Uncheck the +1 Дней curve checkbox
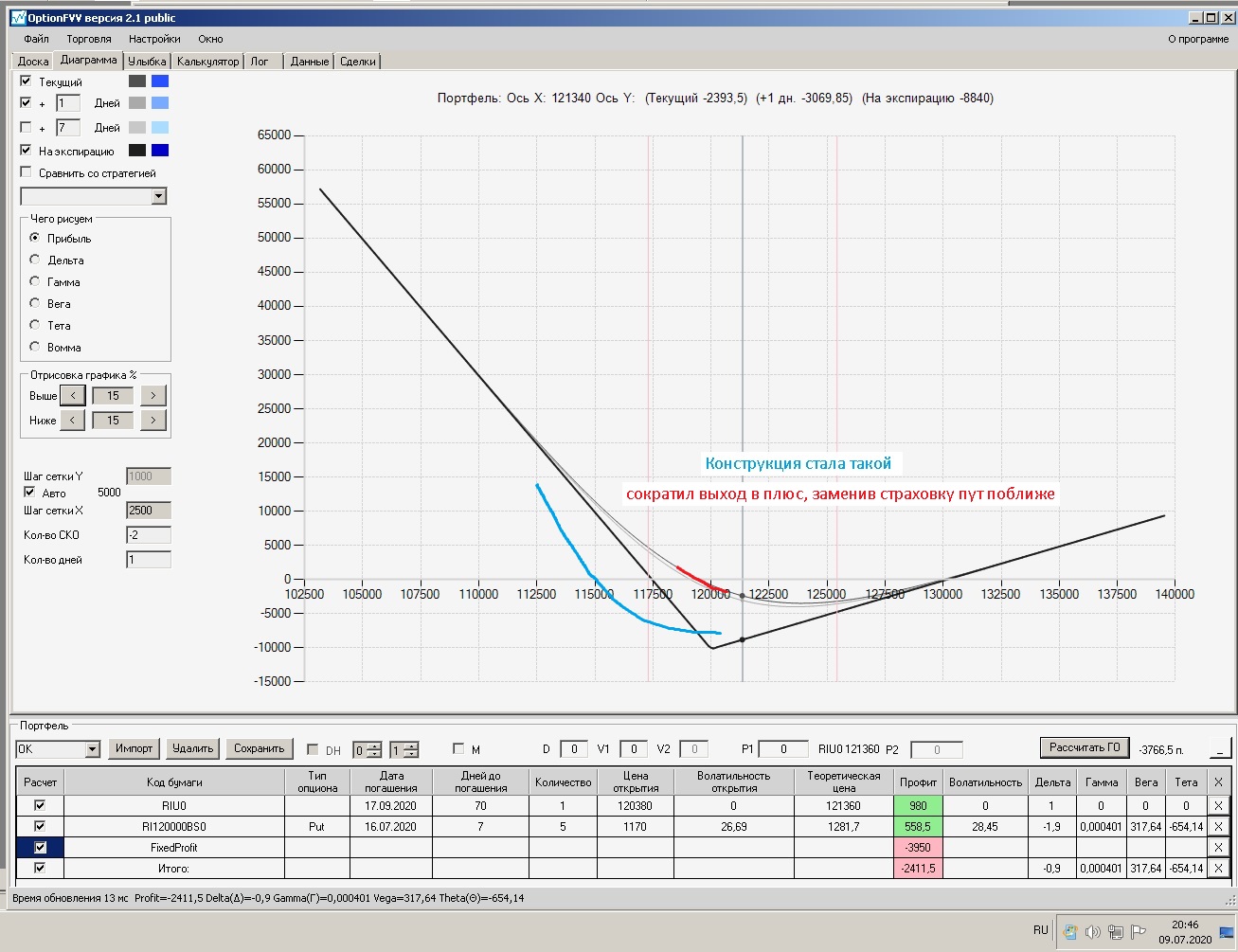 coord(27,102)
